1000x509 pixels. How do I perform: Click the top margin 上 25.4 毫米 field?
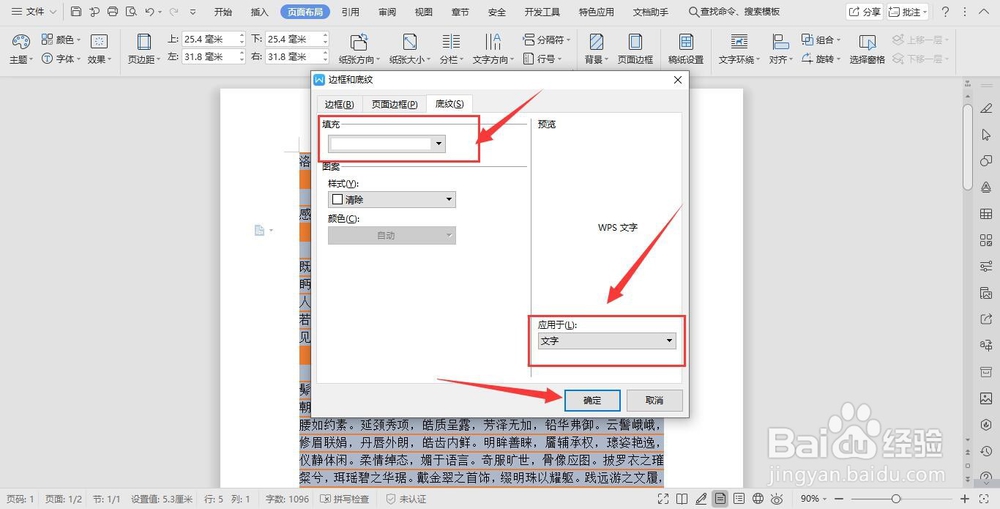pos(213,39)
